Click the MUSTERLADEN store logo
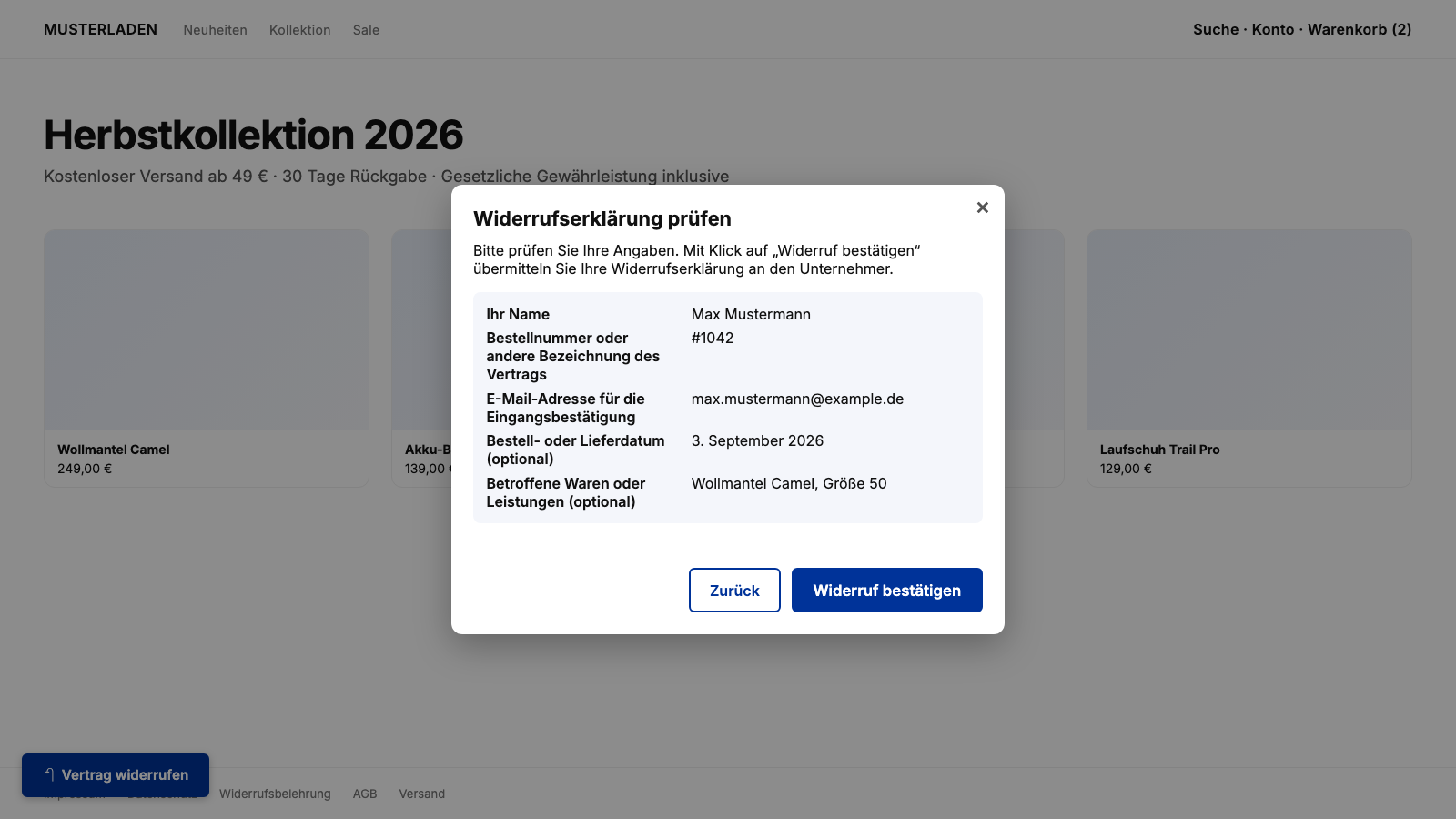Screen dimensions: 1456x819 coord(100,29)
